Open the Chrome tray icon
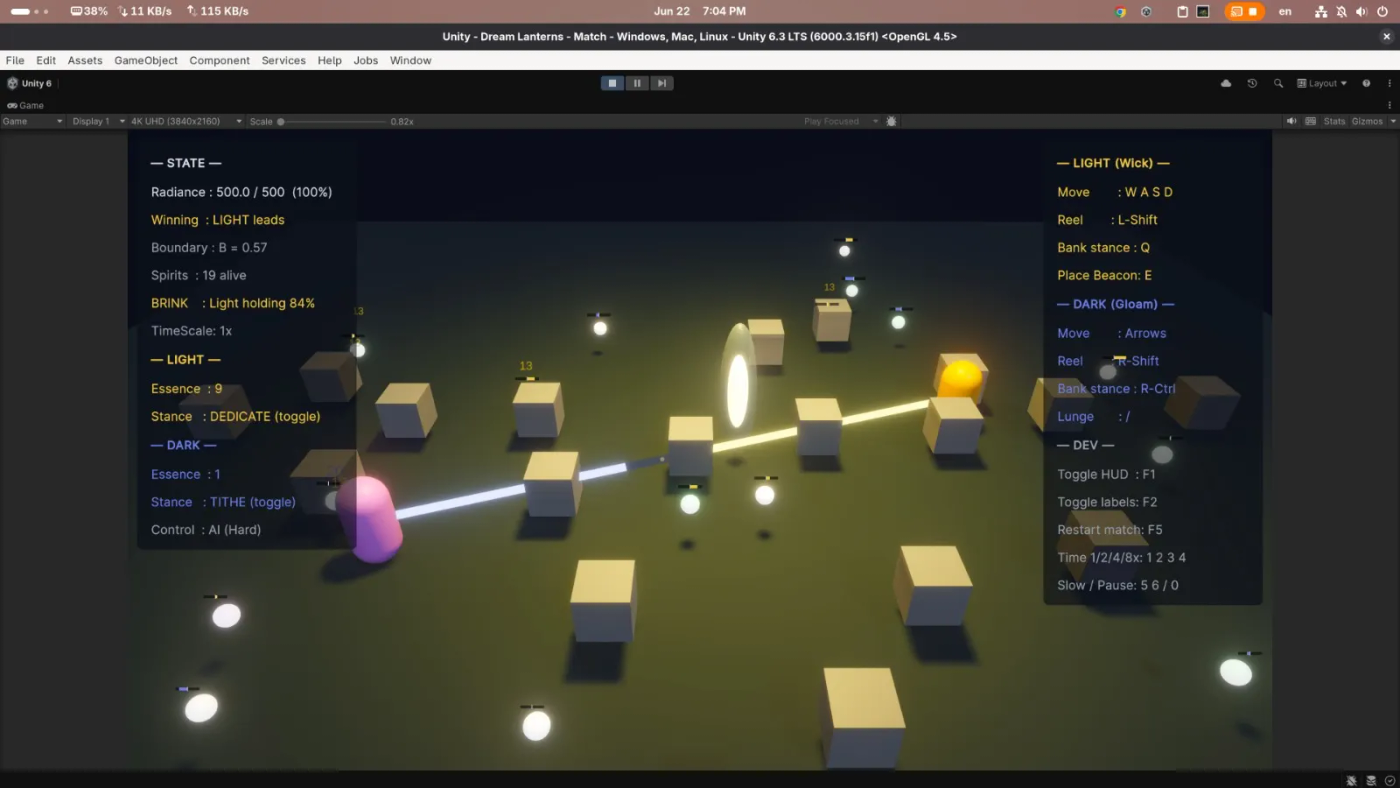Image resolution: width=1400 pixels, height=788 pixels. (x=1120, y=11)
